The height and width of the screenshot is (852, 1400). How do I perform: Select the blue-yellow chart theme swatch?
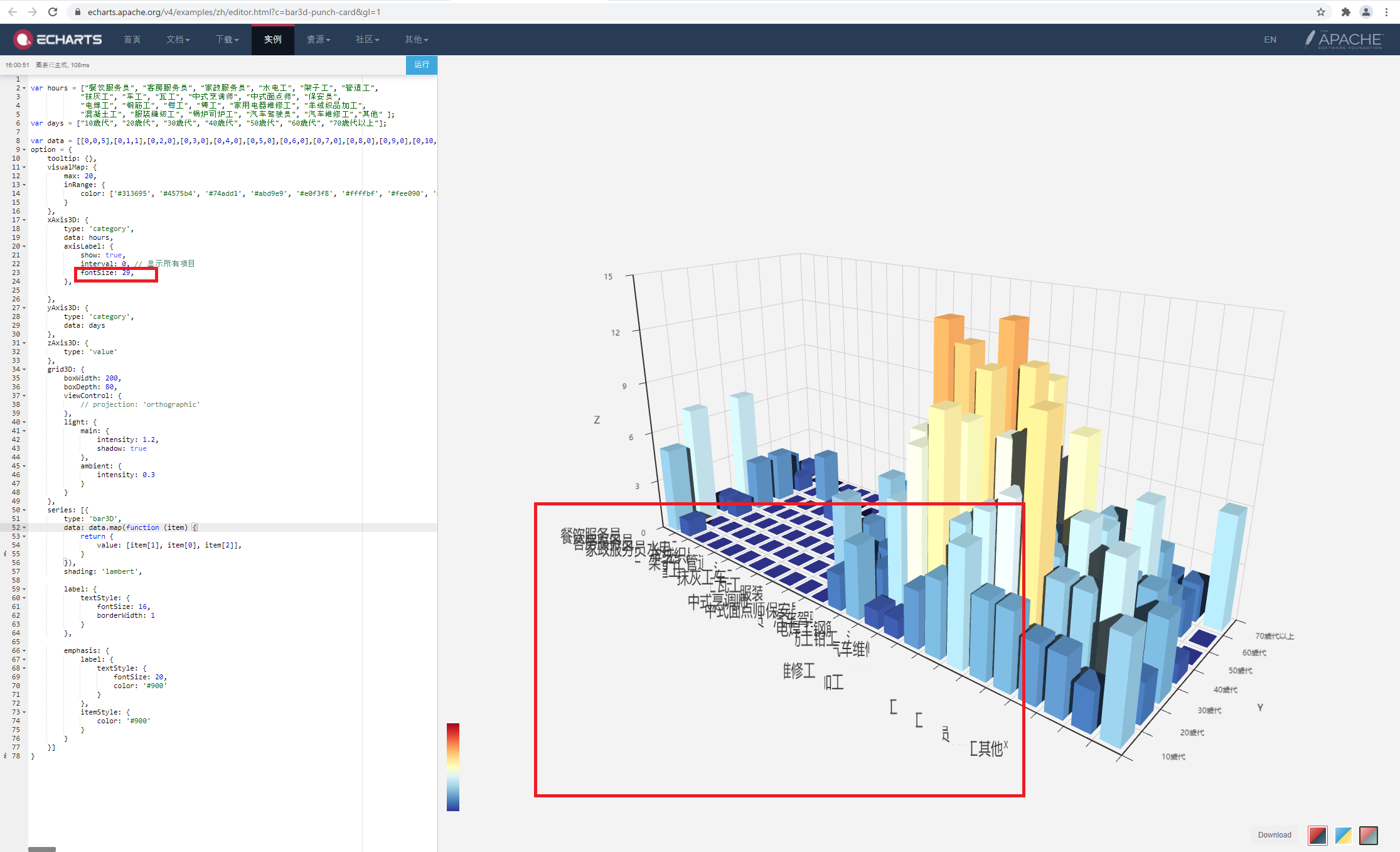pyautogui.click(x=1343, y=836)
